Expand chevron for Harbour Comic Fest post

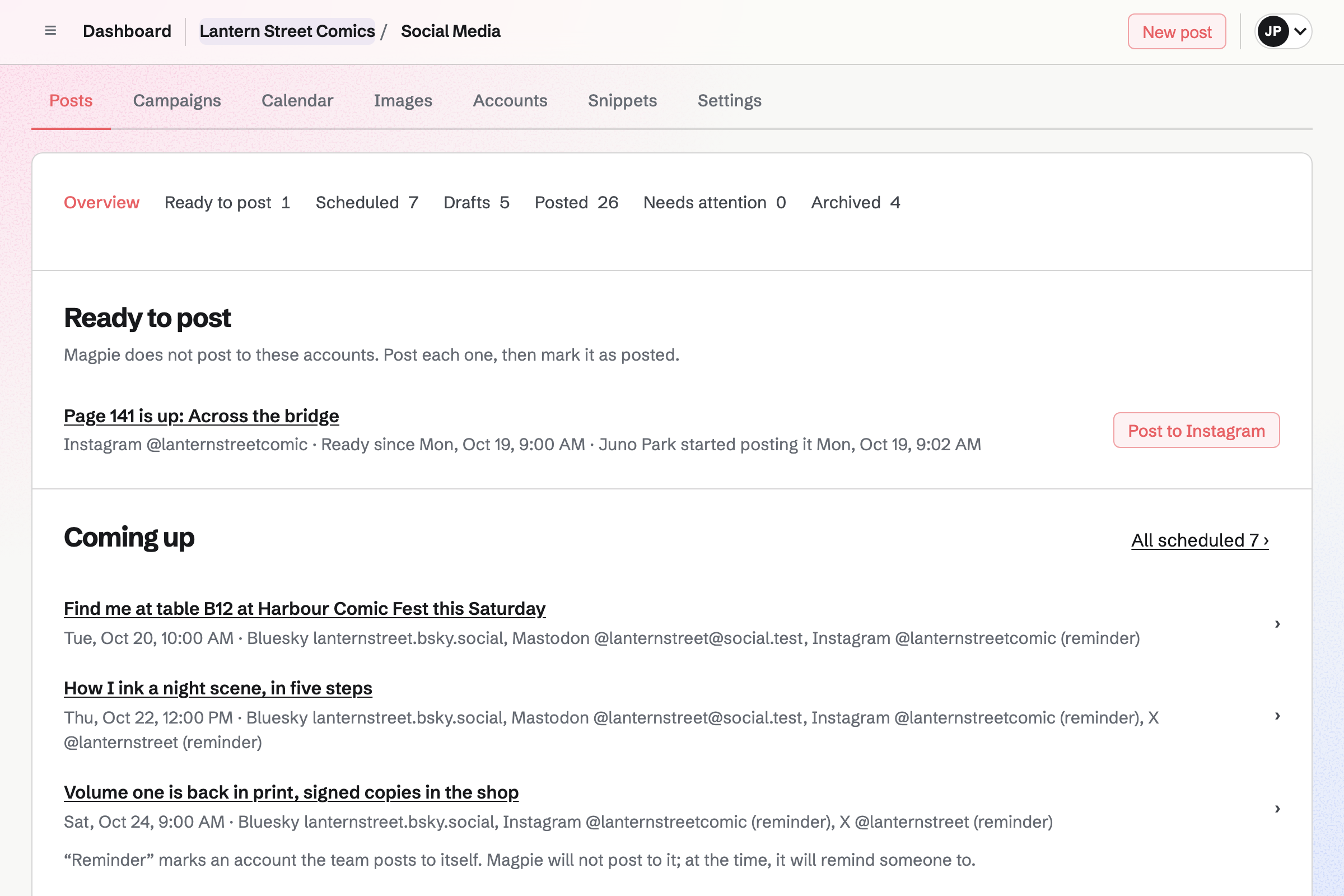point(1277,623)
